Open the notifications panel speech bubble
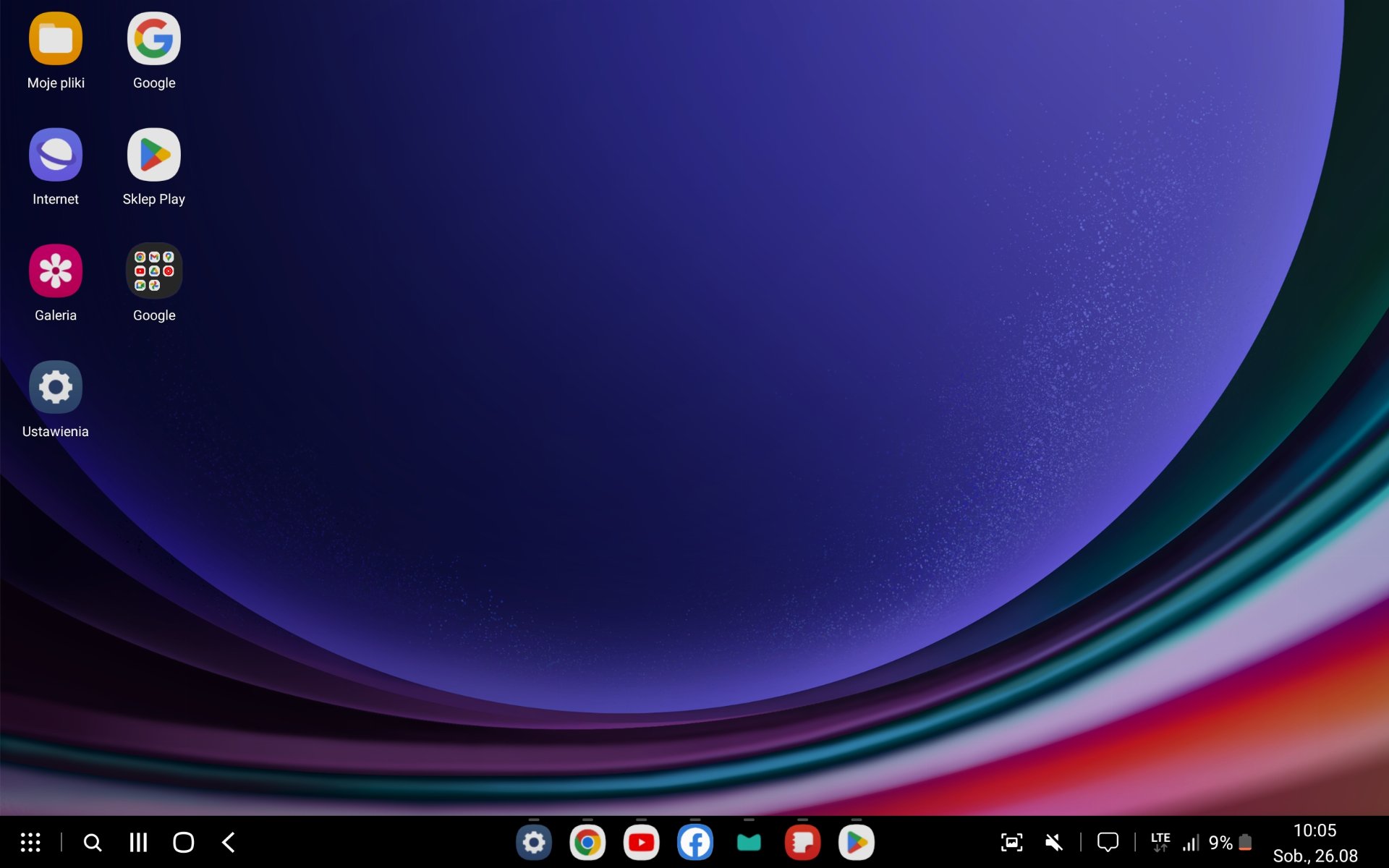This screenshot has height=868, width=1389. click(1108, 842)
